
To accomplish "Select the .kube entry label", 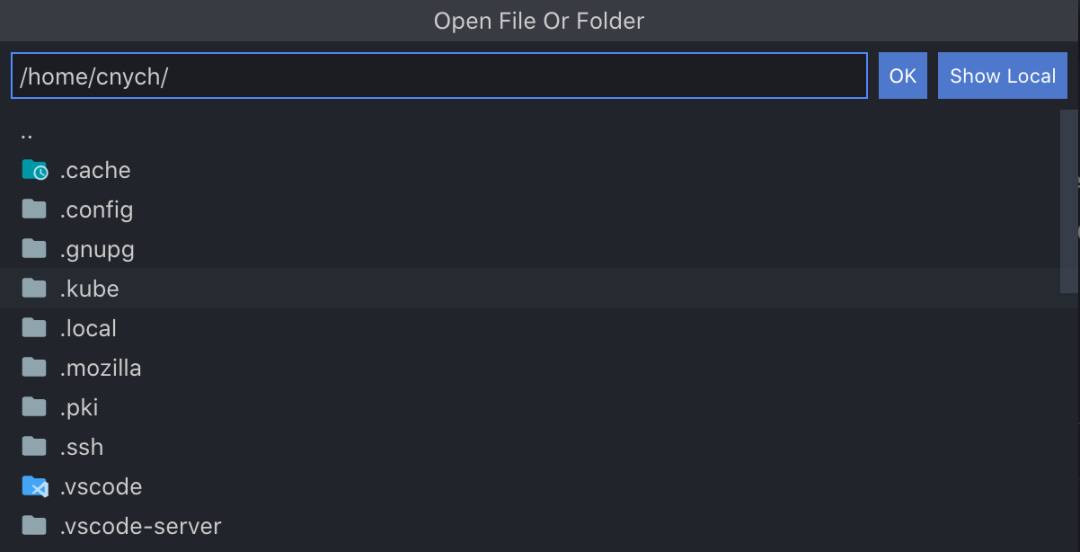I will (x=90, y=289).
